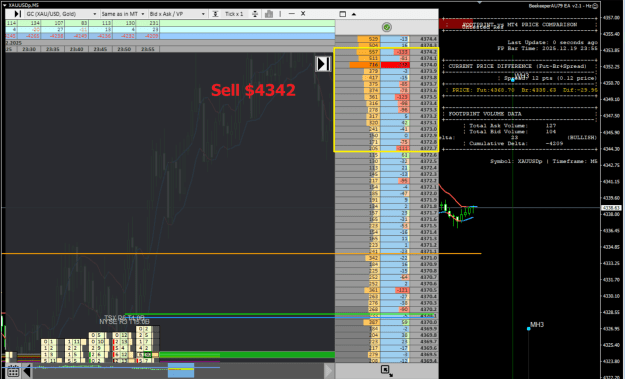Click the left scroll arrow on bottom bar
This screenshot has width=625, height=379.
pos(27,372)
